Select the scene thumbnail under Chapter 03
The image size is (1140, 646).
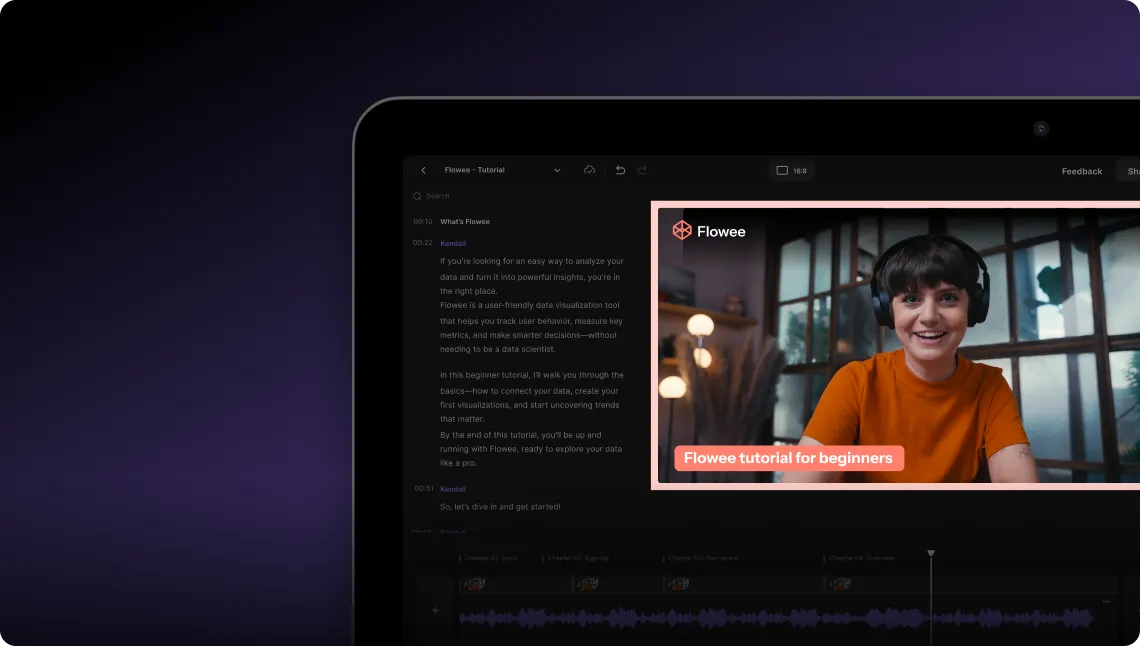(678, 584)
